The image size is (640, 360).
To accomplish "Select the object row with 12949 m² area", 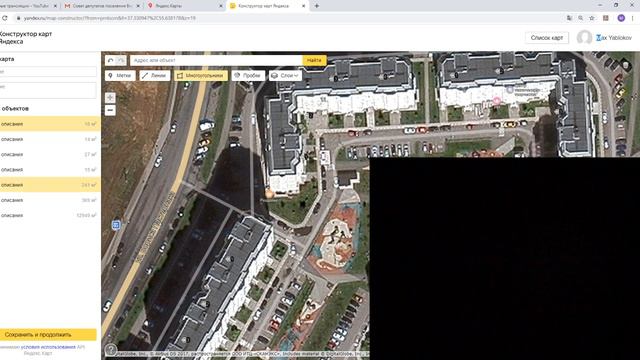I will pyautogui.click(x=48, y=215).
